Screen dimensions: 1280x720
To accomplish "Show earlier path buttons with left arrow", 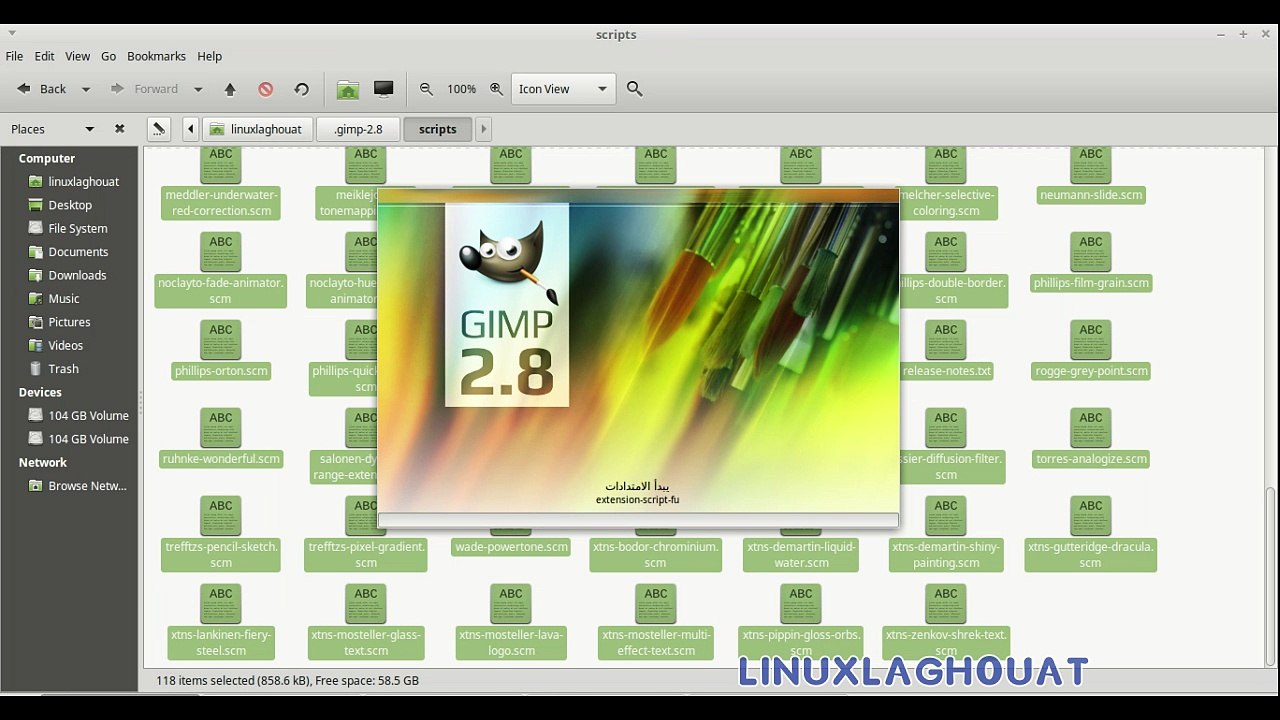I will (190, 129).
